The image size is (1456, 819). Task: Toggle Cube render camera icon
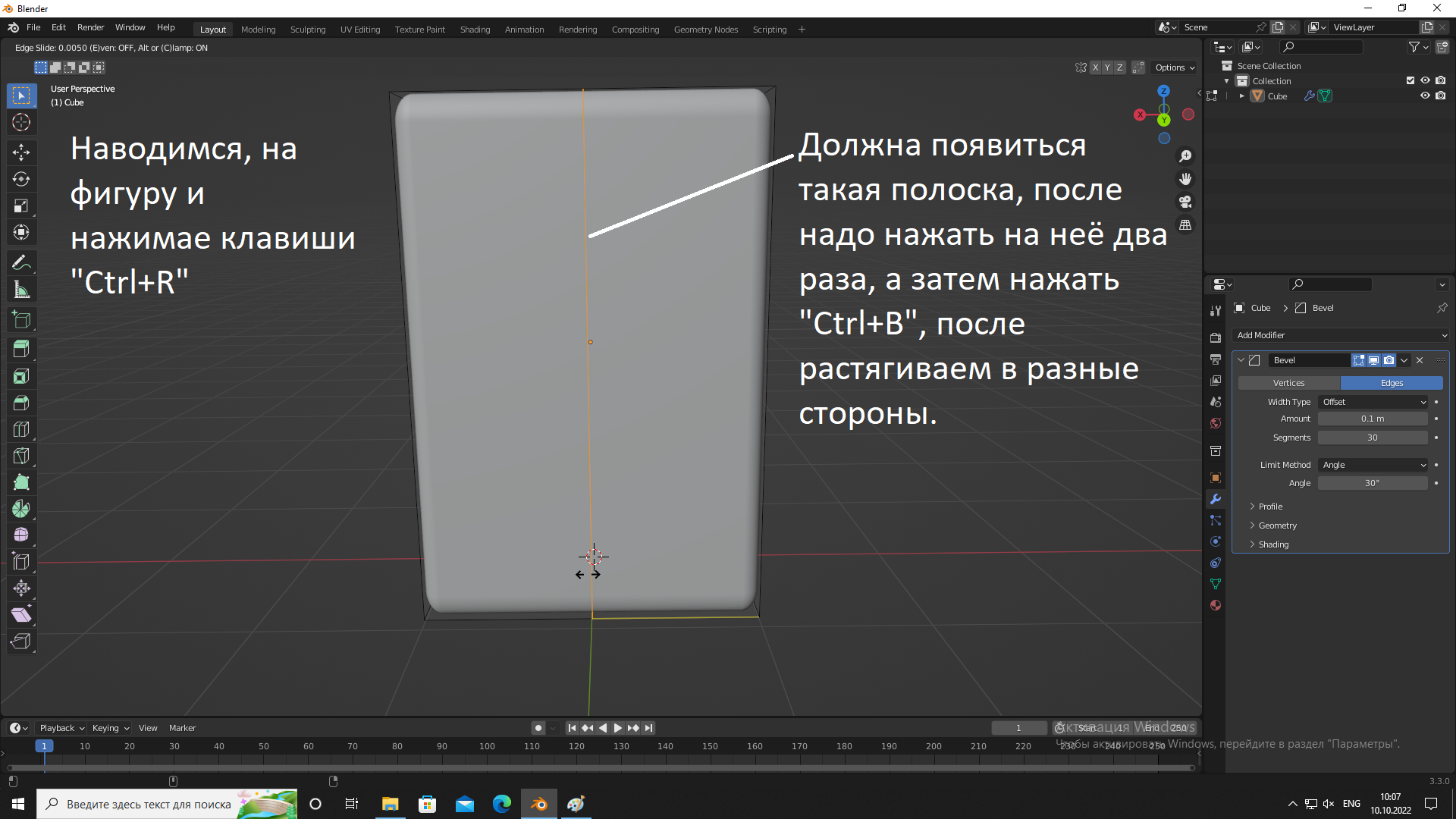click(x=1440, y=96)
